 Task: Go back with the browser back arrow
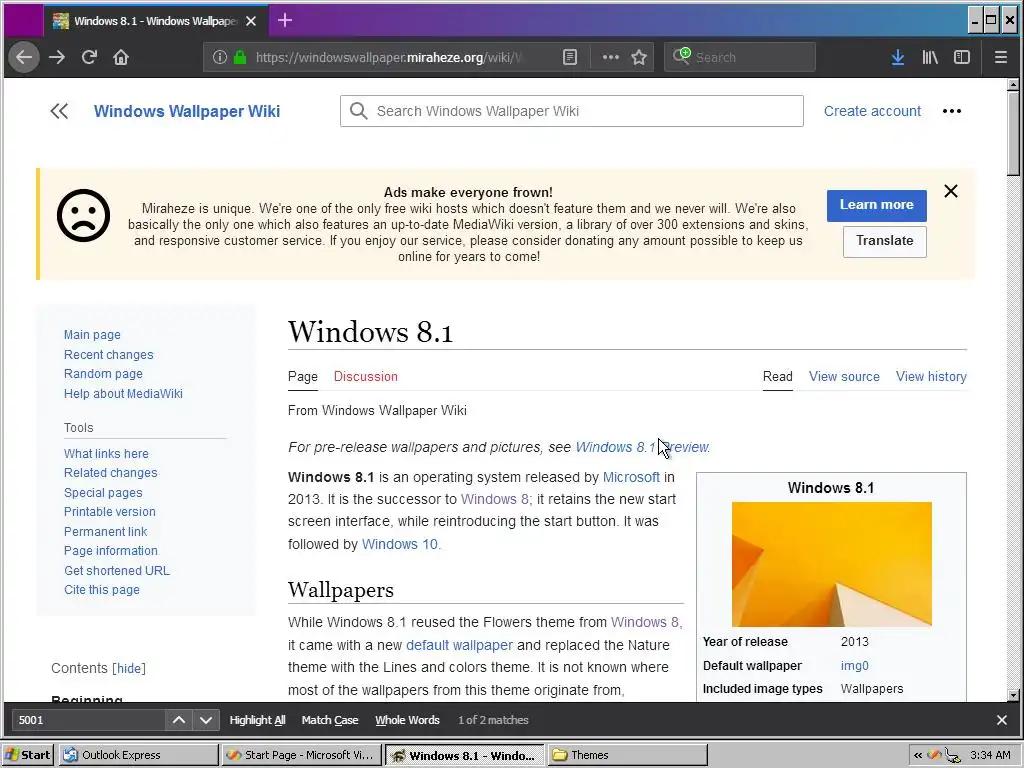tap(24, 57)
